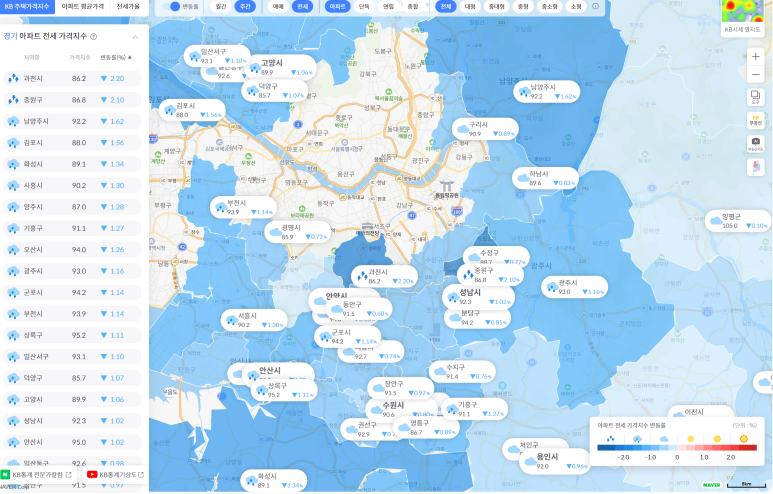Select the 대형 size filter
773x494 pixels.
pyautogui.click(x=470, y=6)
